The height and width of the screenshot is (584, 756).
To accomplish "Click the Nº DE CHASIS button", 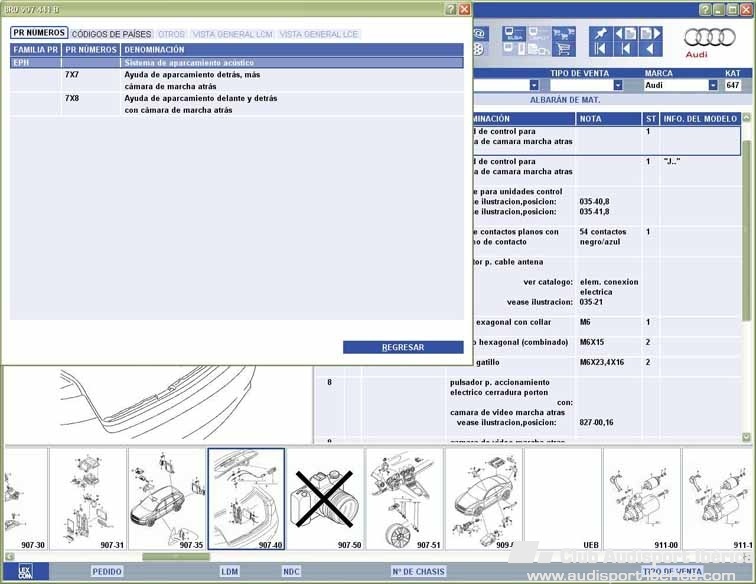I will coord(417,572).
